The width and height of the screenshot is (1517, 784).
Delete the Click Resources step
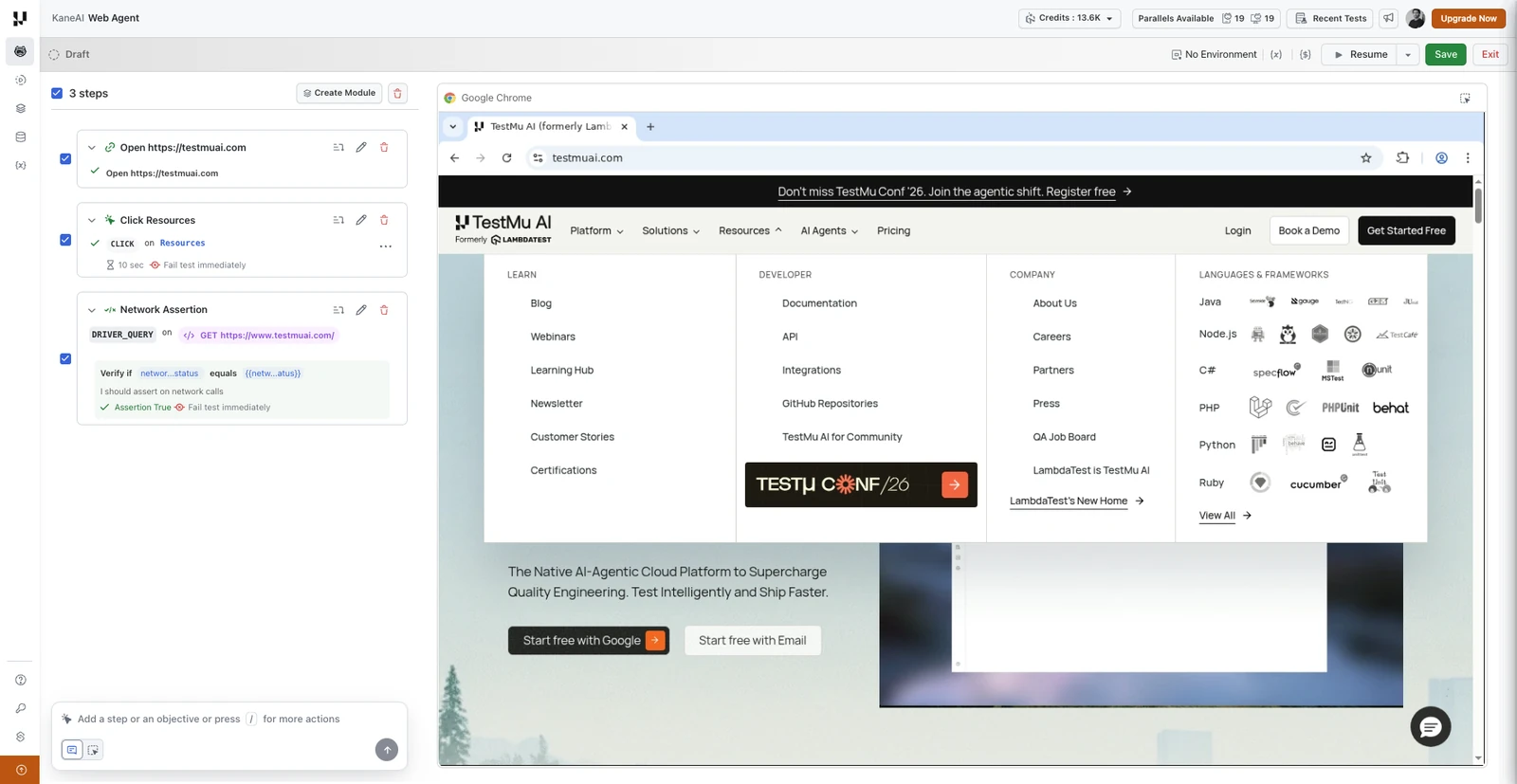(384, 220)
